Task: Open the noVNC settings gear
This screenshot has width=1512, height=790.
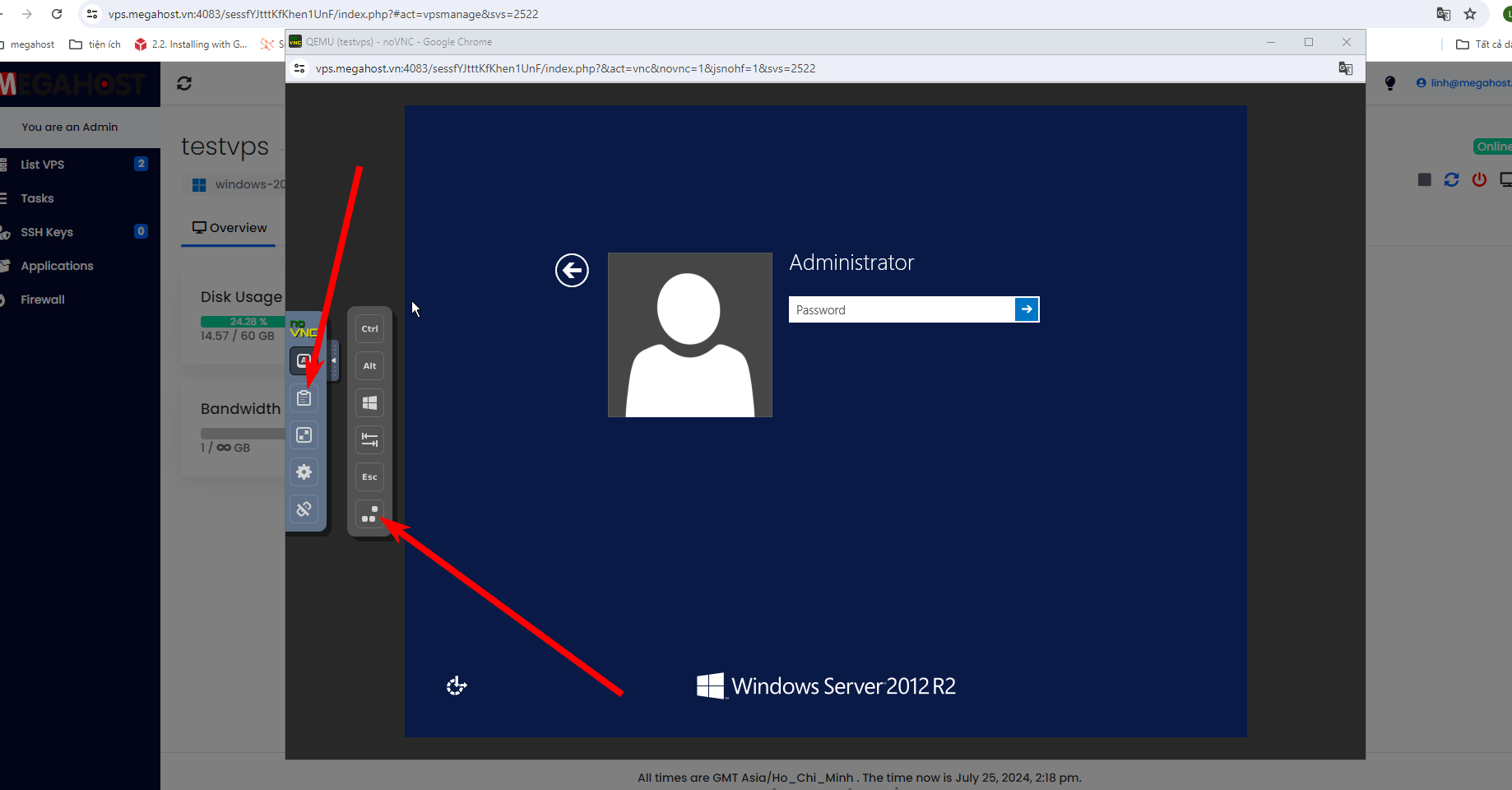Action: (x=304, y=472)
